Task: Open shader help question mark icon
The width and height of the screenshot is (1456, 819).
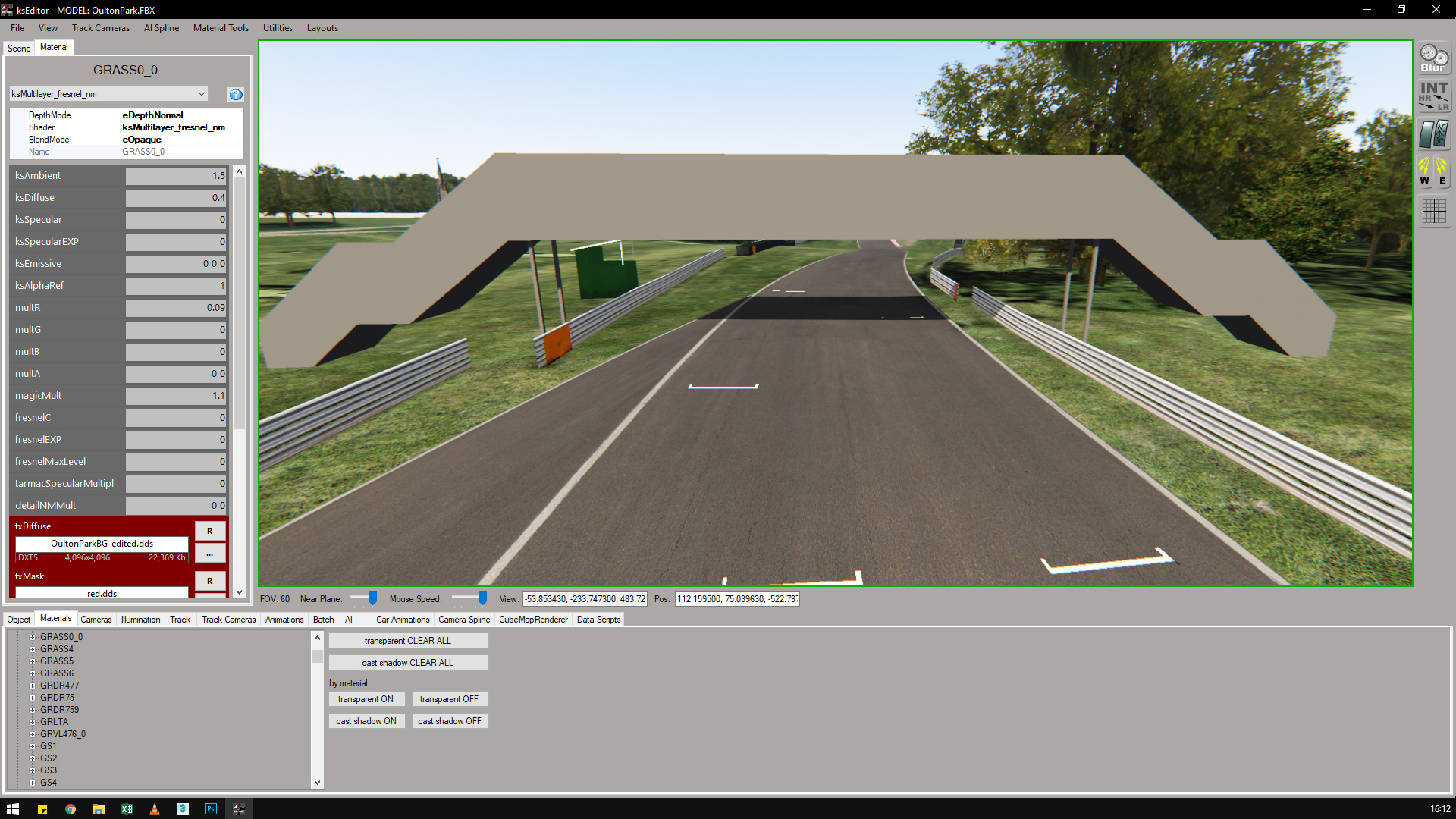Action: click(x=236, y=94)
